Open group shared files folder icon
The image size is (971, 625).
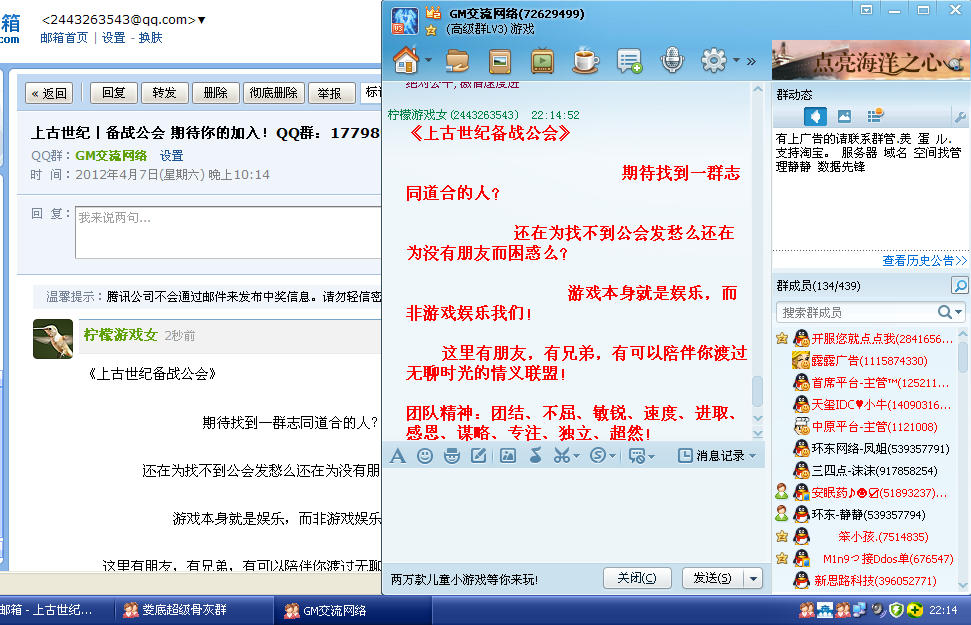pos(457,61)
